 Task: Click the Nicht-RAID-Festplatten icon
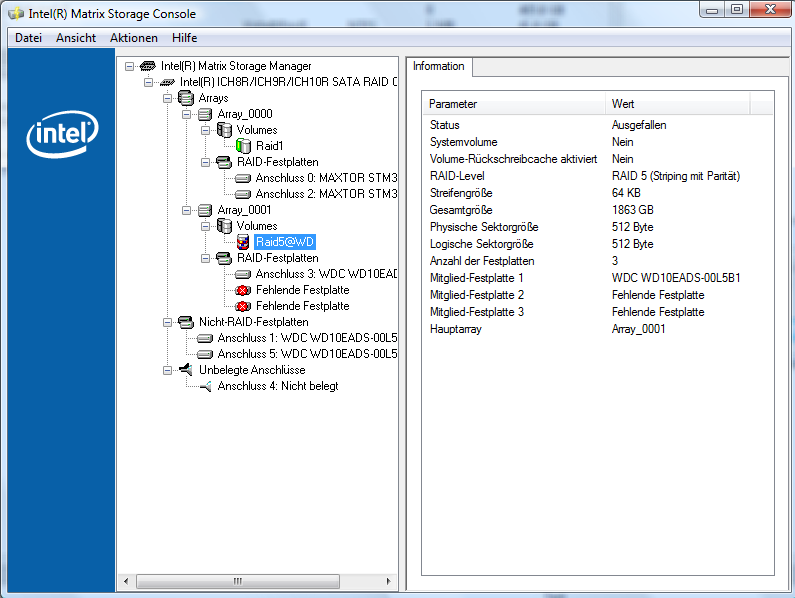click(x=186, y=322)
